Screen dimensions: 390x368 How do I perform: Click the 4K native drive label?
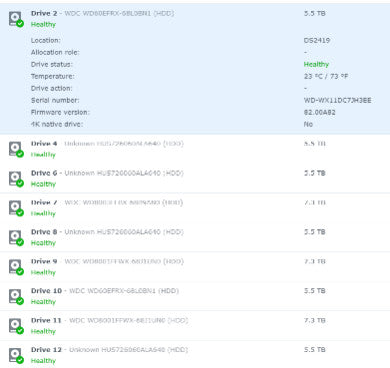(x=57, y=124)
